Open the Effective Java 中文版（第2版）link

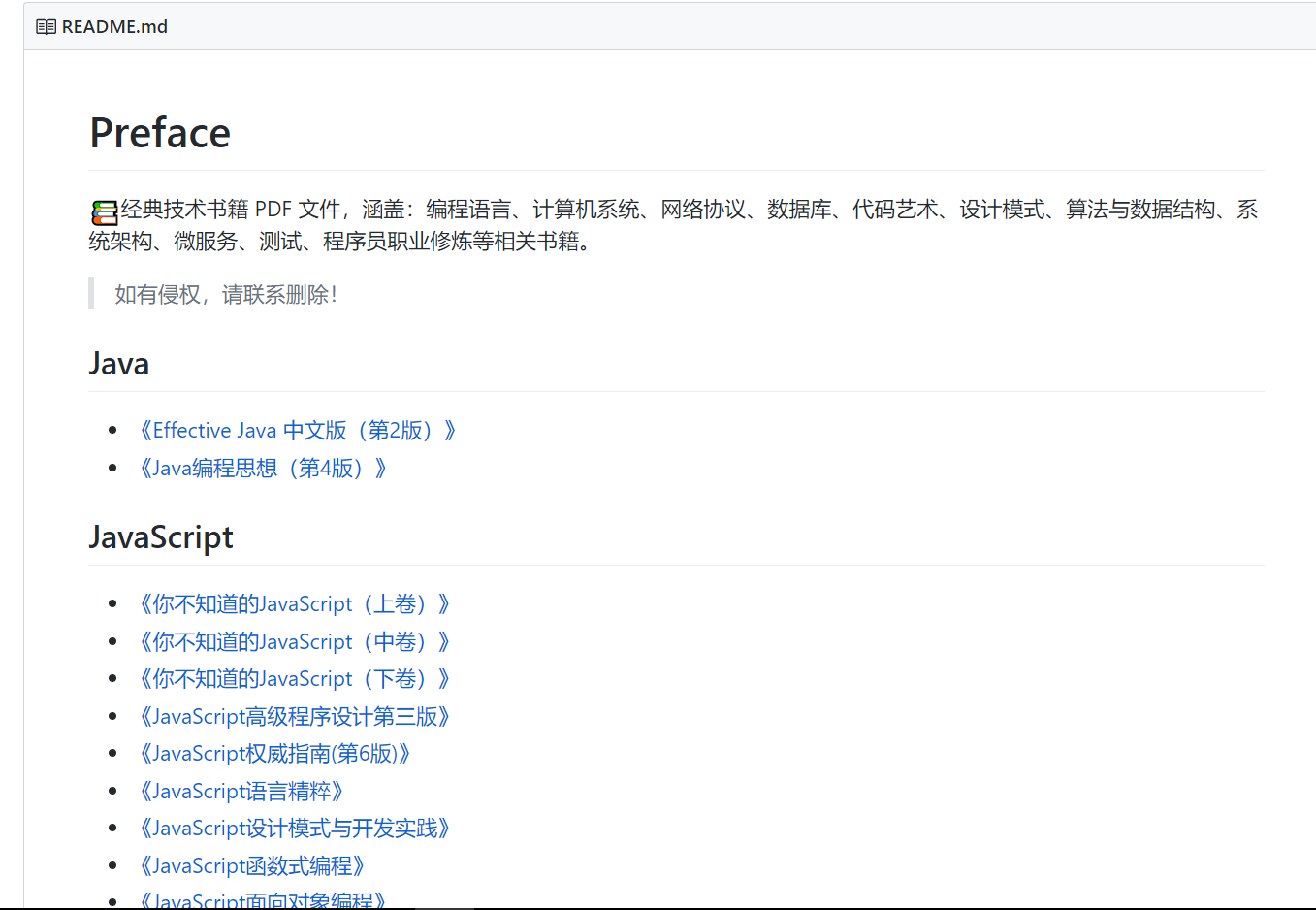pyautogui.click(x=296, y=431)
